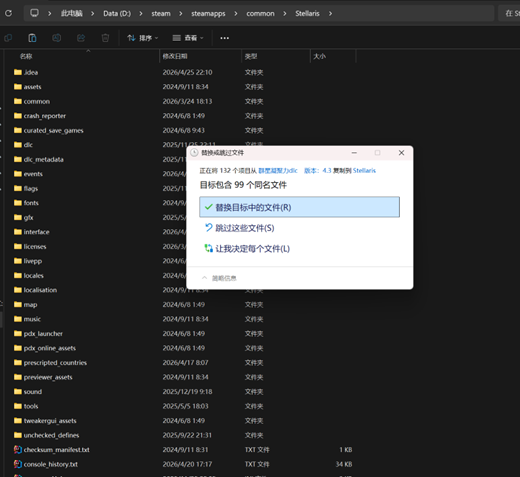Screen dimensions: 520x477
Task: Expand the chevron after Stellaris in breadcrumb
Action: click(330, 14)
